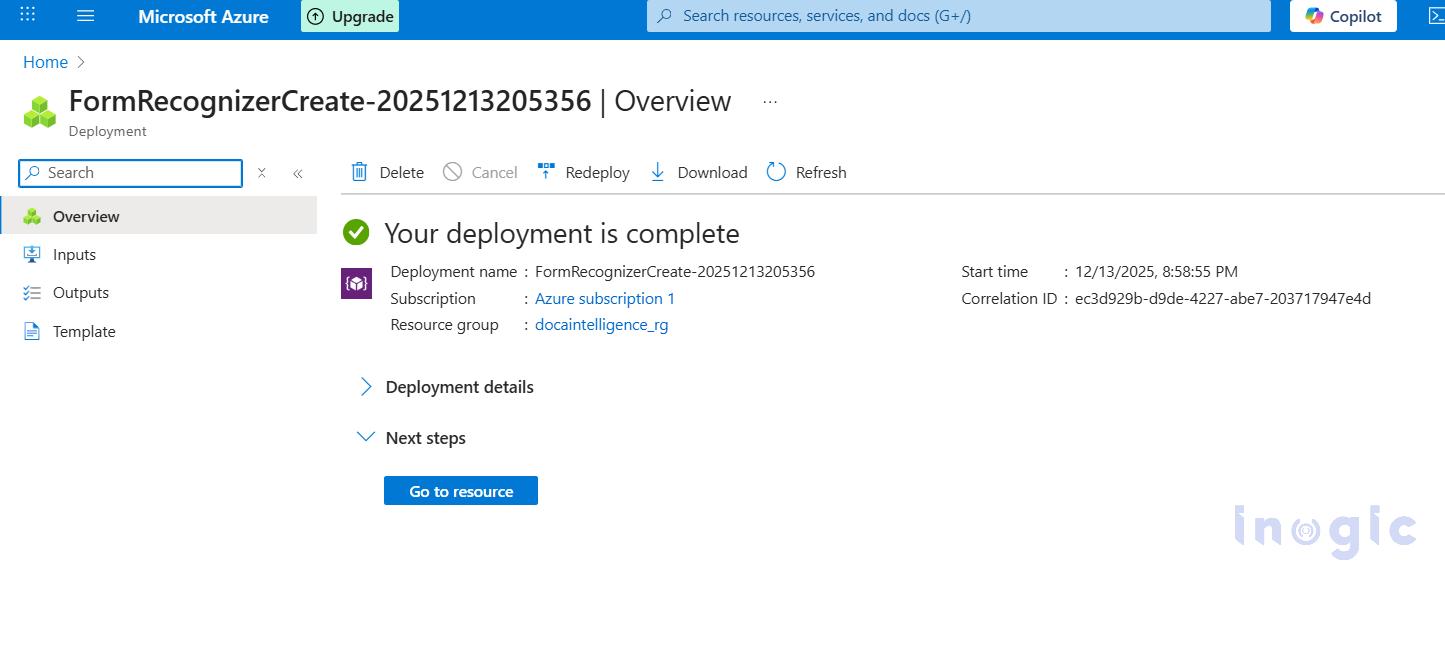Viewport: 1445px width, 664px height.
Task: Select the Inputs sidebar item
Action: pos(74,254)
